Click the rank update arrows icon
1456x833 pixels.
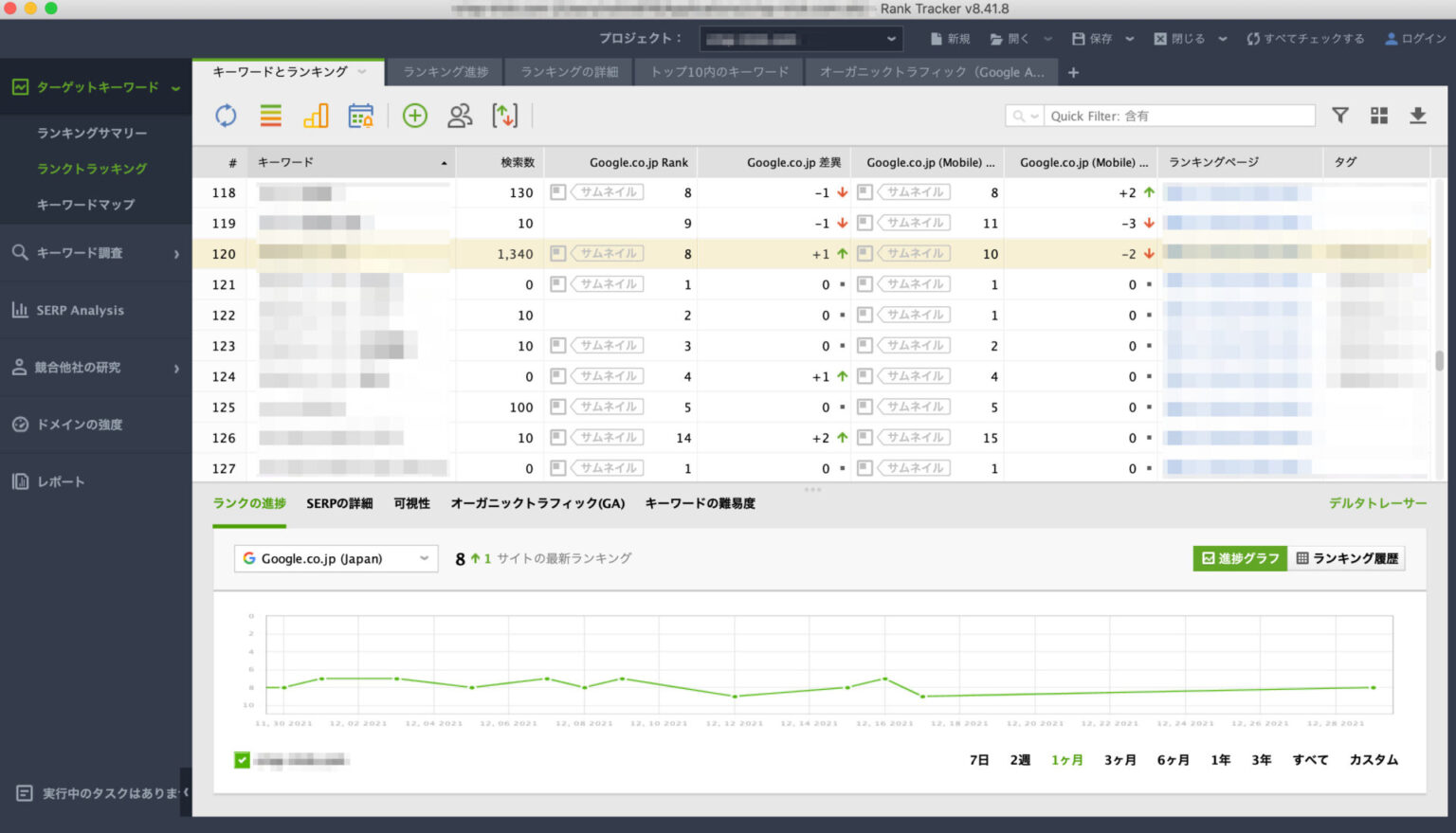click(x=505, y=116)
